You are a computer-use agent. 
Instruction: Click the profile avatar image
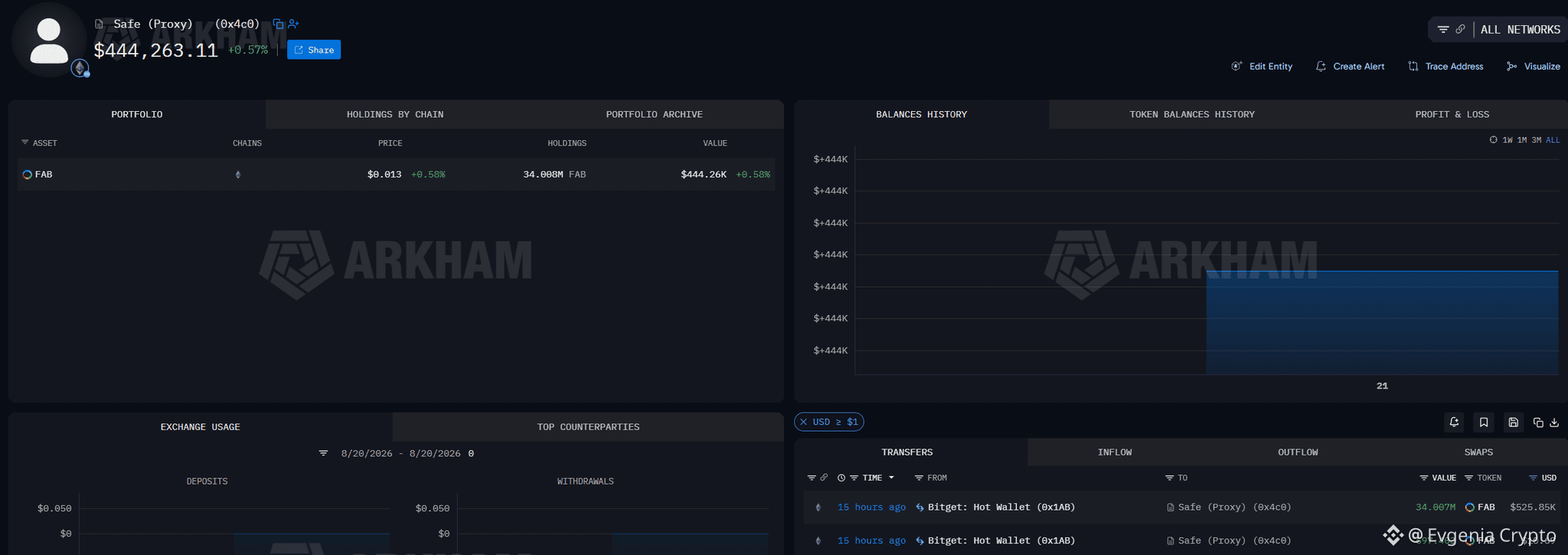pyautogui.click(x=49, y=41)
